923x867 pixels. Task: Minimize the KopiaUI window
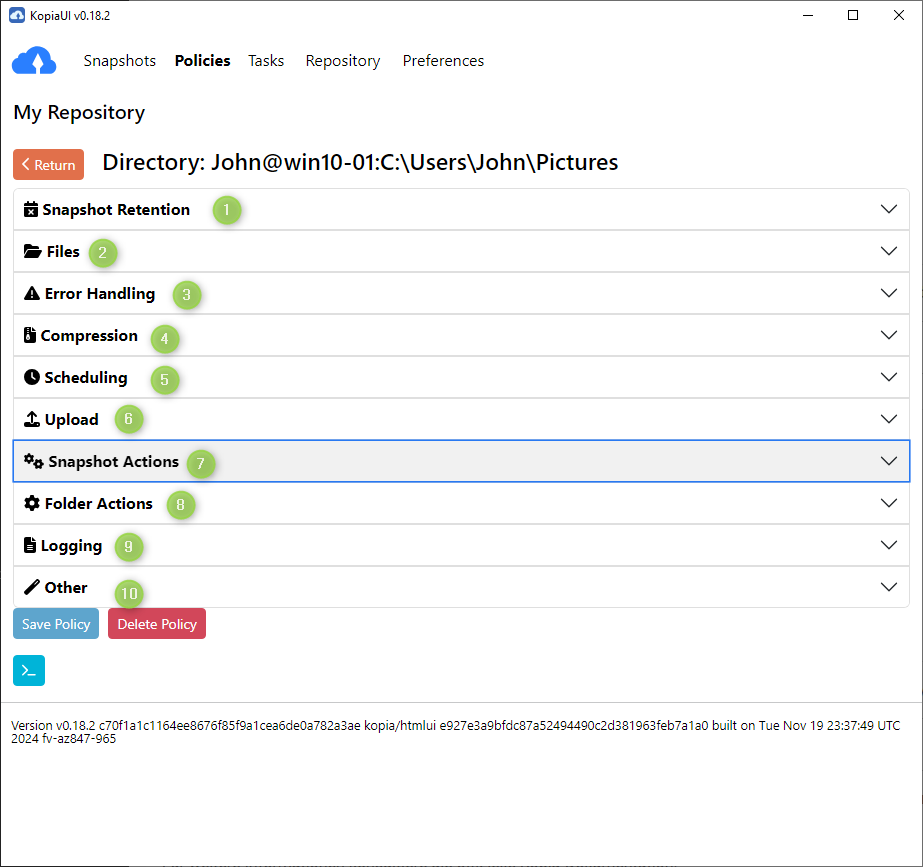pyautogui.click(x=808, y=15)
